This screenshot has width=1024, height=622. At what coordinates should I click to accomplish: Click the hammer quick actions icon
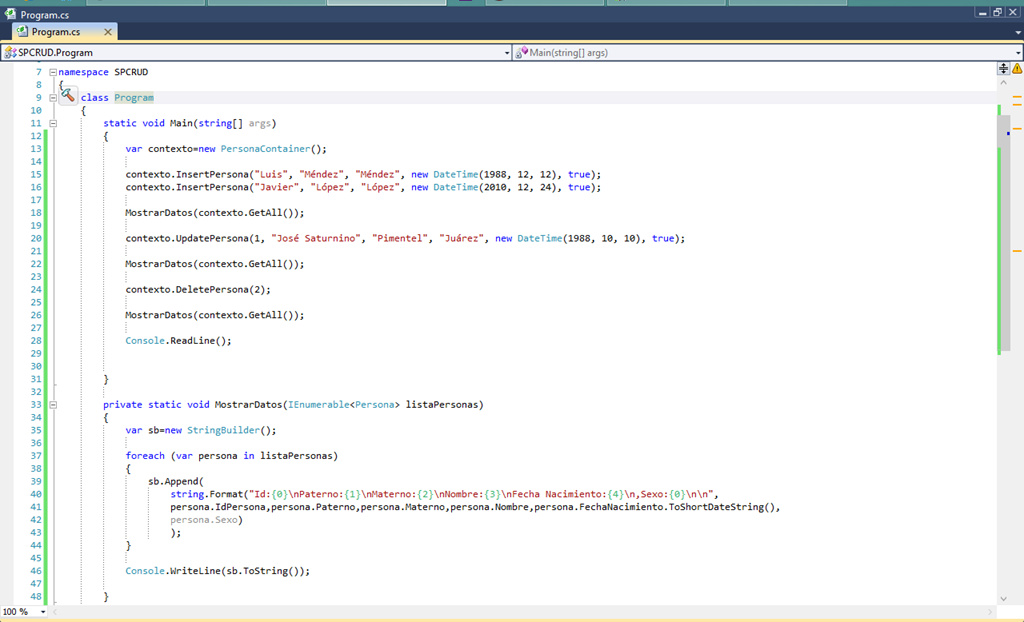[x=68, y=96]
